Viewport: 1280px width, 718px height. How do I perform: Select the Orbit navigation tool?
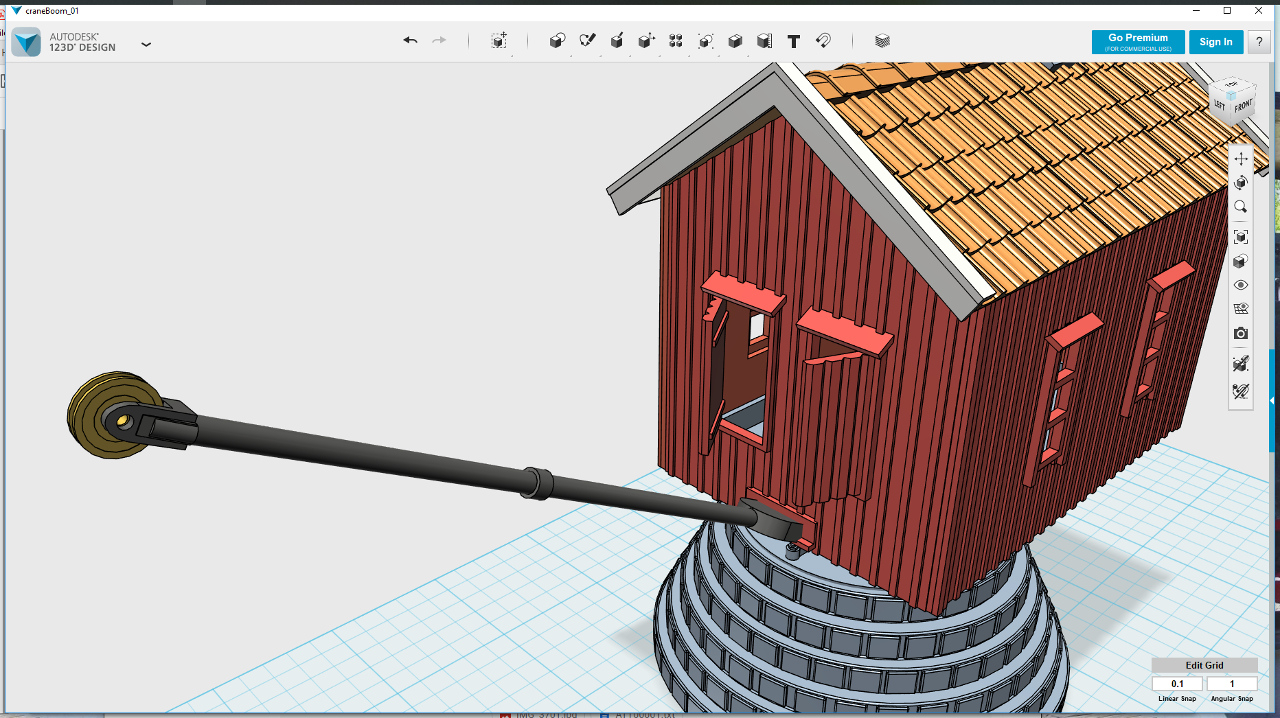[x=1241, y=183]
